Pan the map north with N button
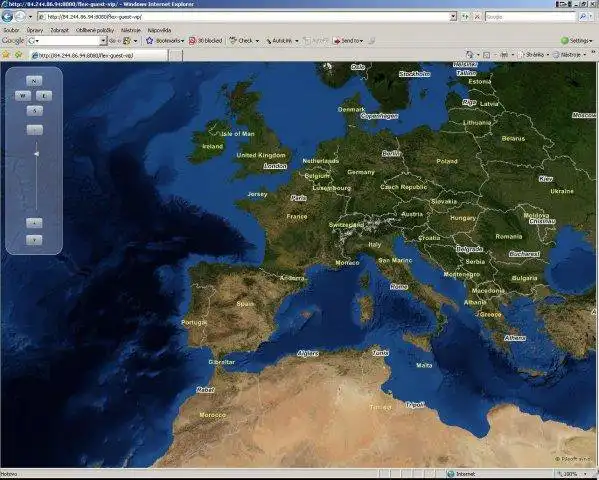 (34, 81)
